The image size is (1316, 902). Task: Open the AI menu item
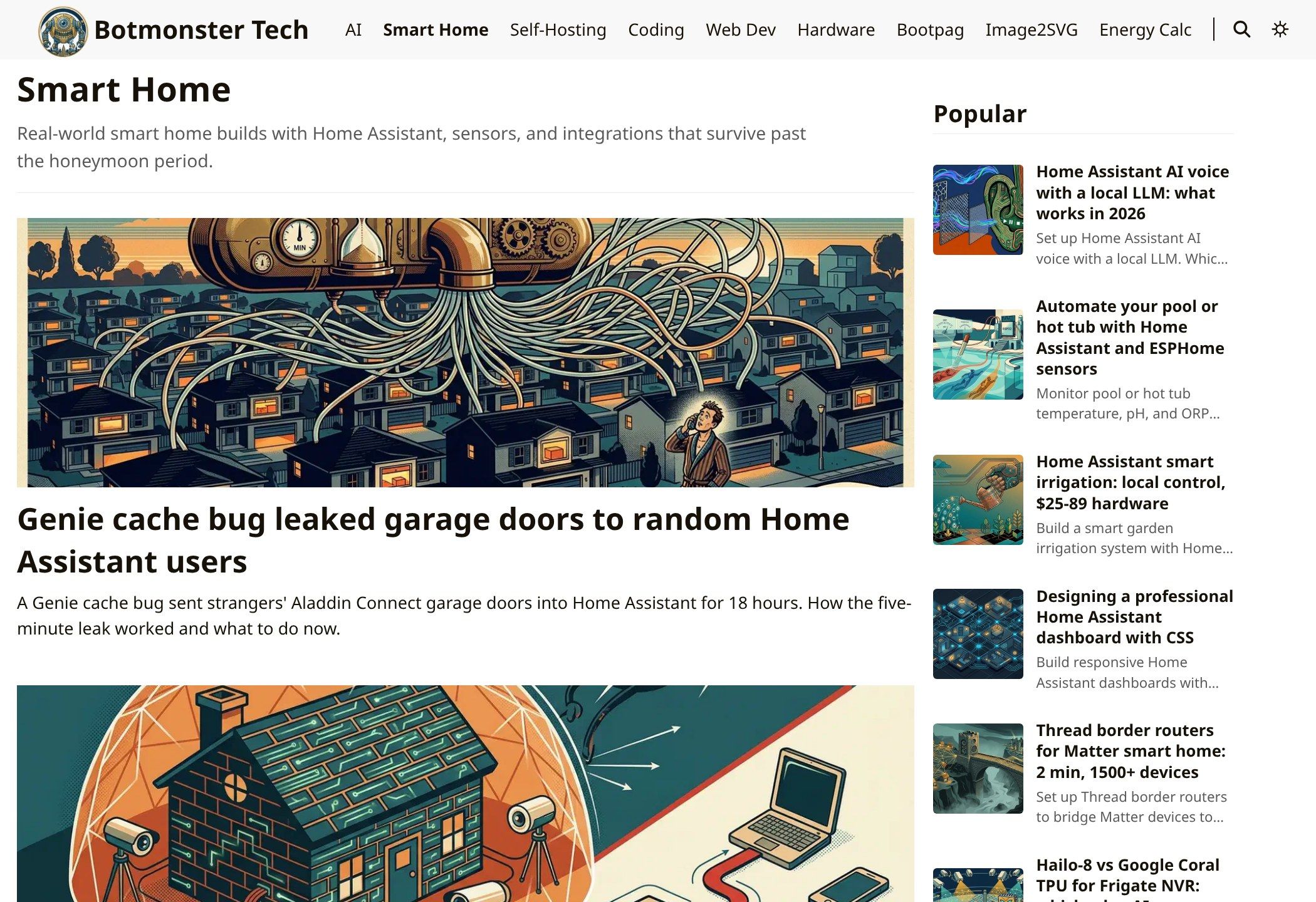click(353, 29)
